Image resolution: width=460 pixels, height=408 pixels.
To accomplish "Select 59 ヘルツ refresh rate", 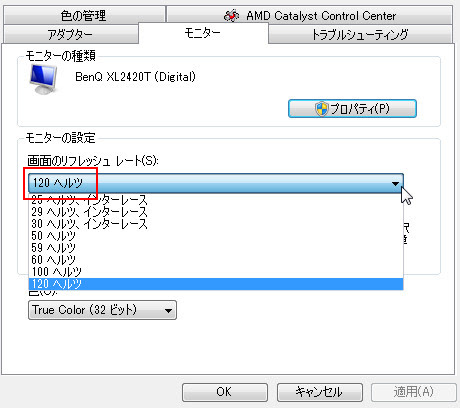I will point(216,248).
